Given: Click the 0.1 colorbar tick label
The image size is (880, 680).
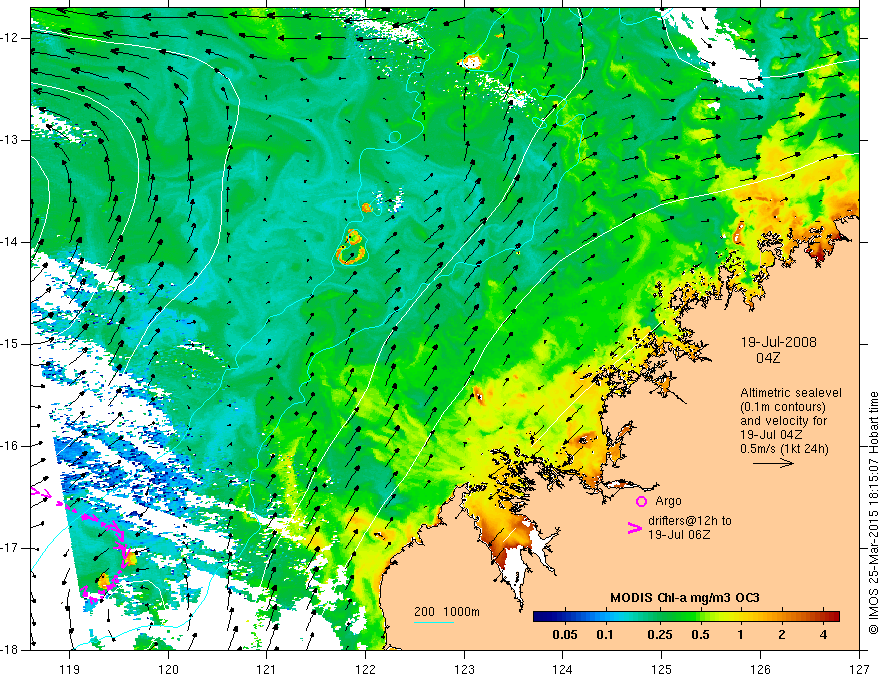Looking at the screenshot, I should tap(604, 635).
